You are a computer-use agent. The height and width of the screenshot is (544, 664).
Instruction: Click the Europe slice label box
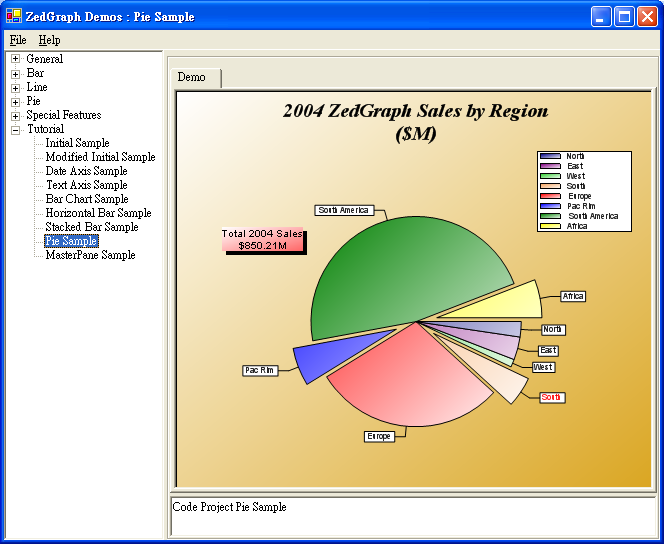pyautogui.click(x=379, y=436)
